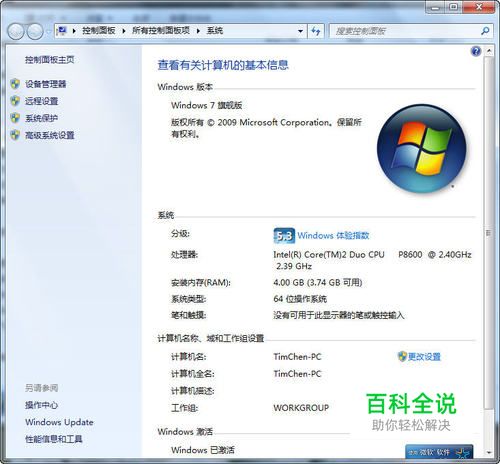Click the genuine Microsoft software badge
This screenshot has height=464, width=500.
(439, 452)
